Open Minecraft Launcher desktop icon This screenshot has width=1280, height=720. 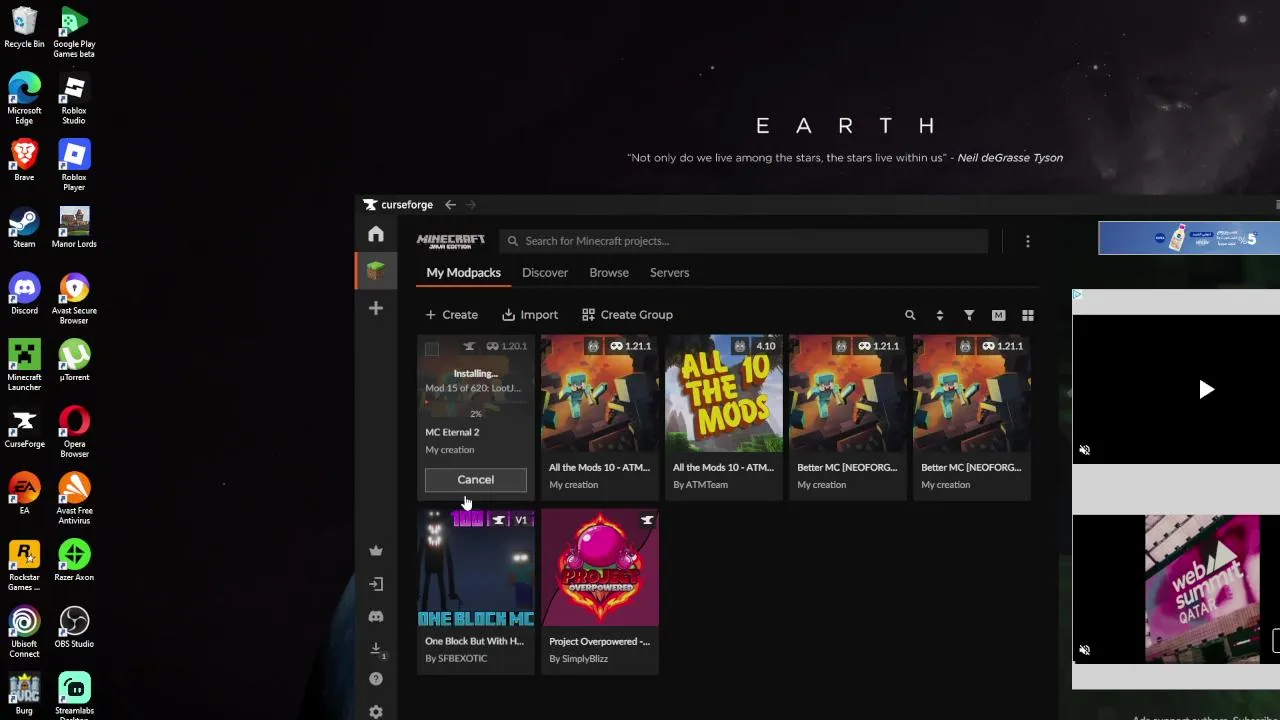point(24,365)
